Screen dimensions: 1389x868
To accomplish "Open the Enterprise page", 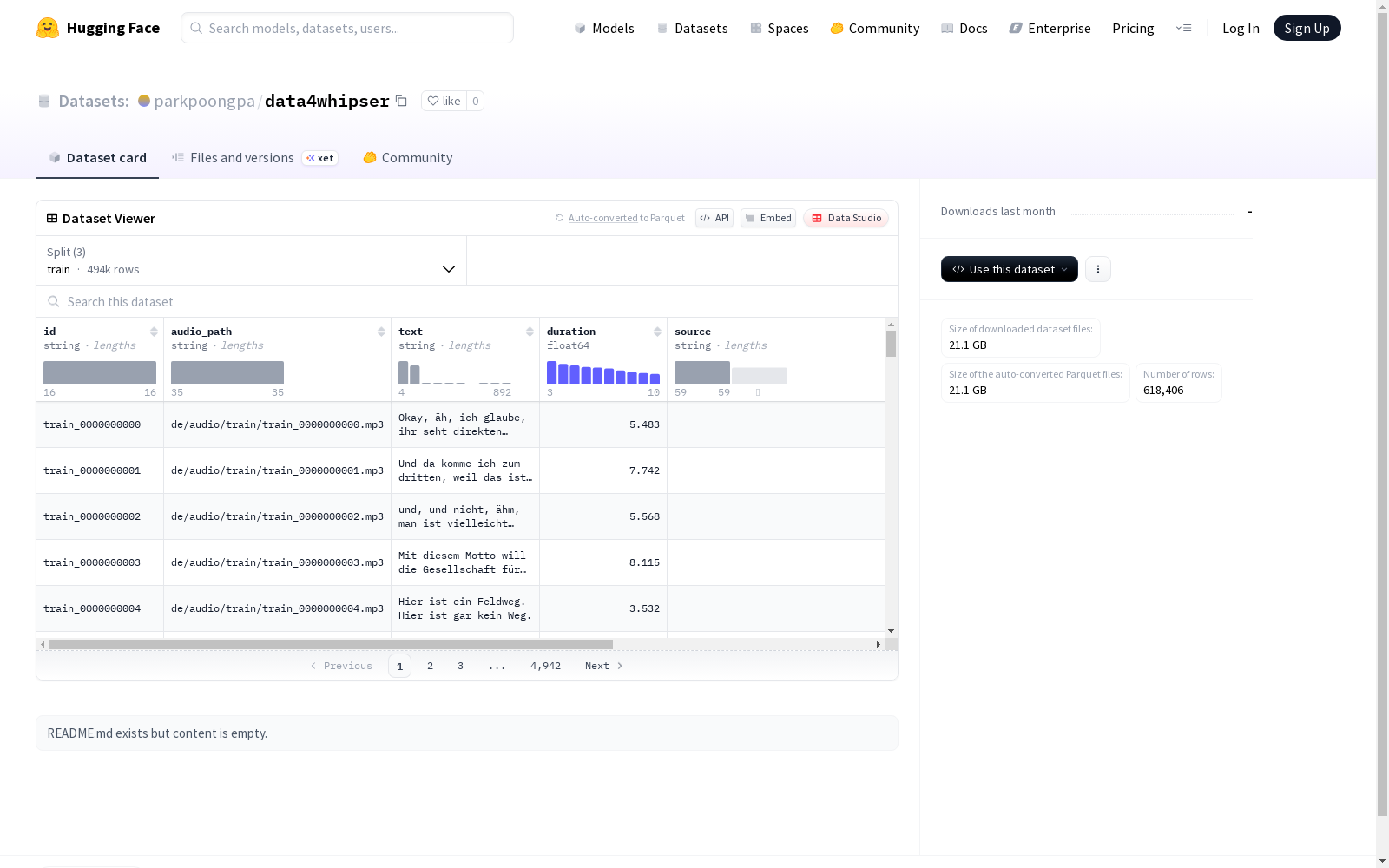I will tap(1050, 28).
